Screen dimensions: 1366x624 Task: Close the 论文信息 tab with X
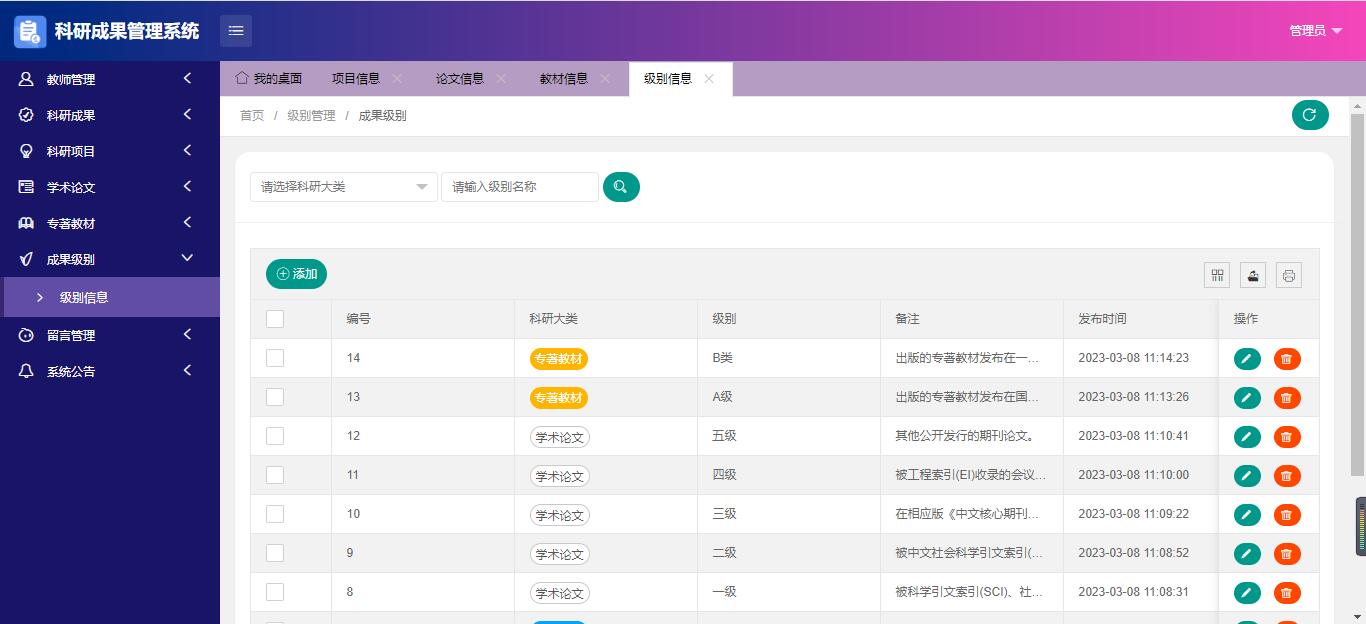pyautogui.click(x=501, y=79)
